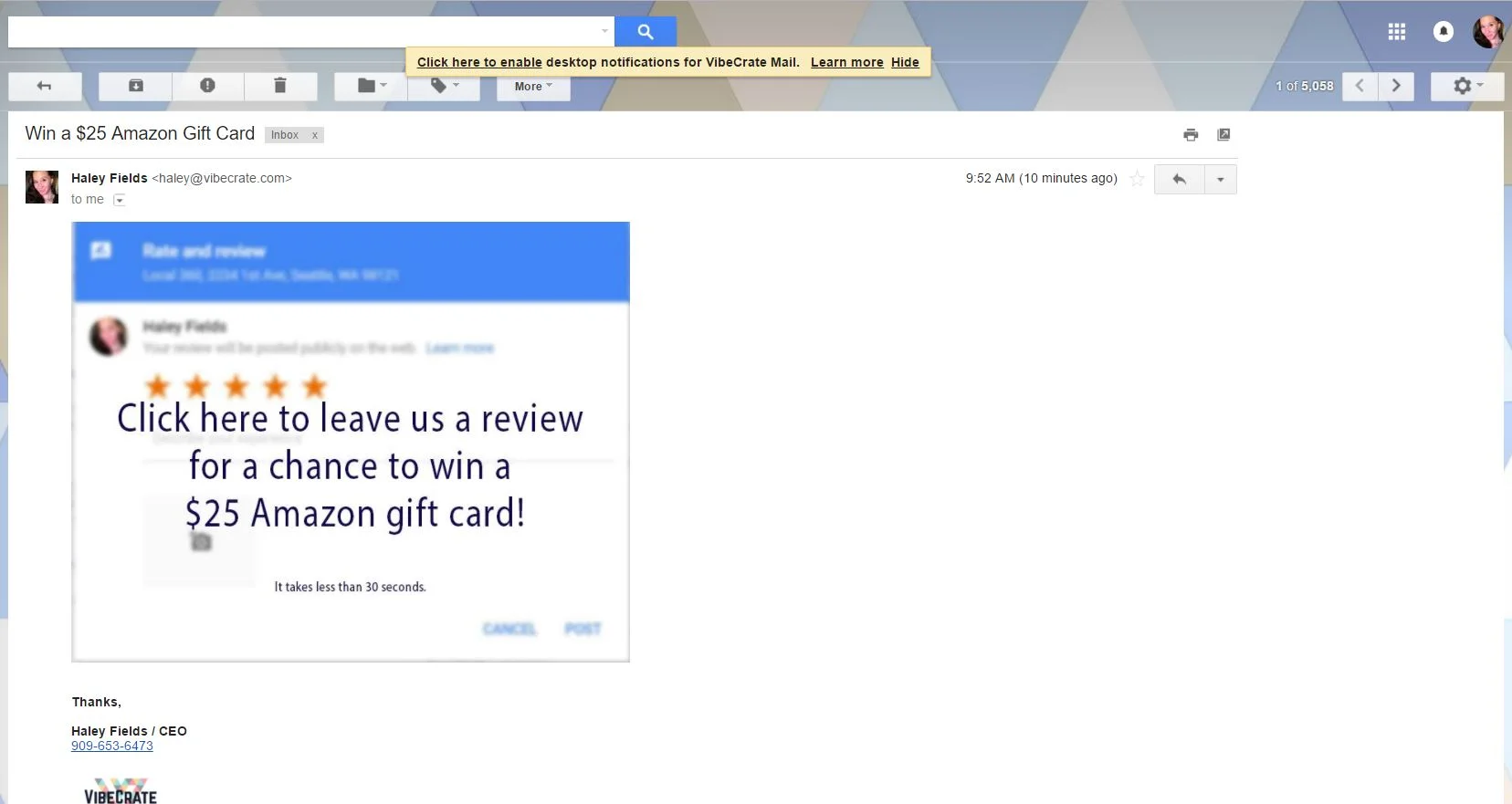
Task: Click phone number 909-653-6473
Action: coord(112,746)
